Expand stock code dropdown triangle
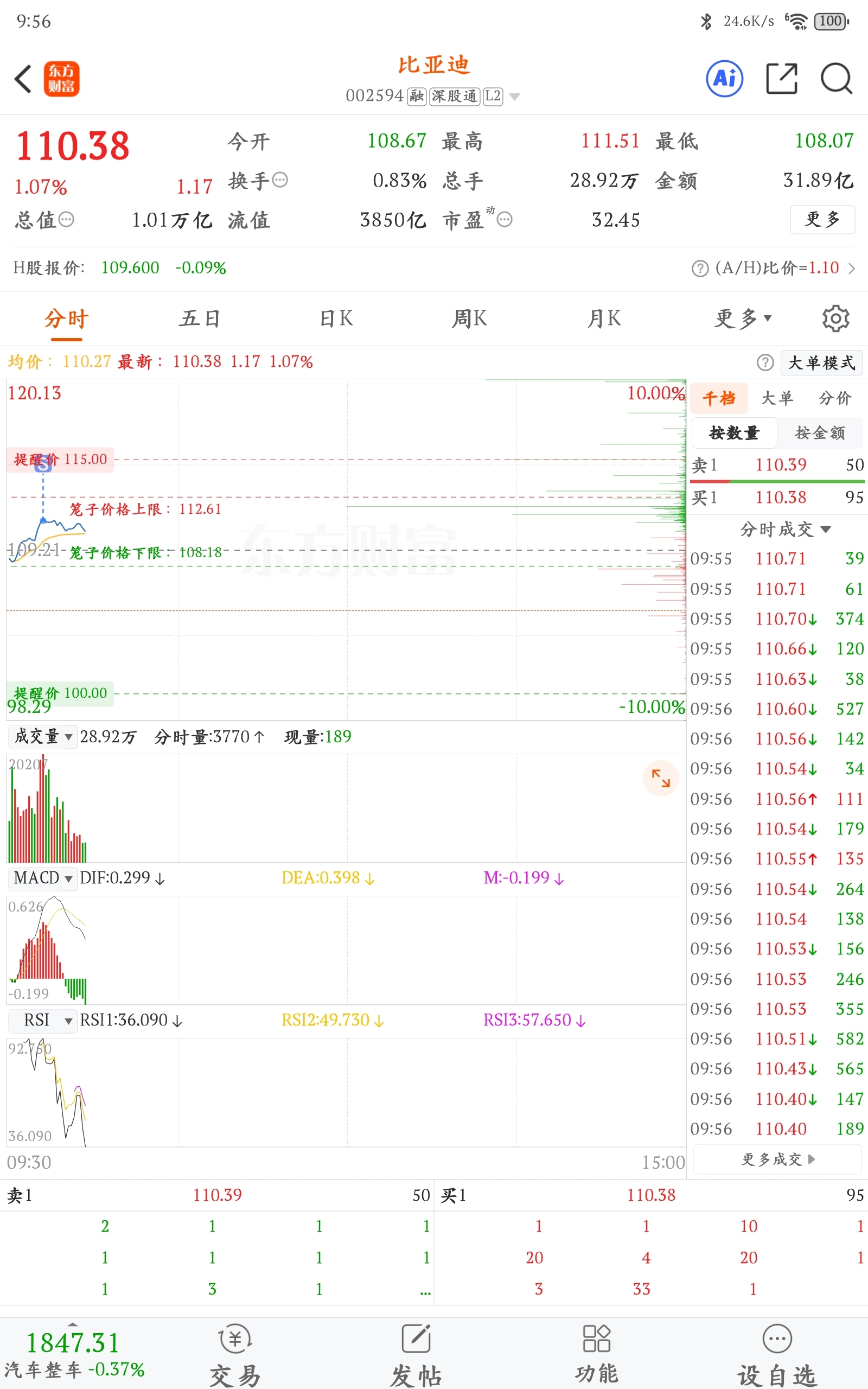 click(x=515, y=97)
